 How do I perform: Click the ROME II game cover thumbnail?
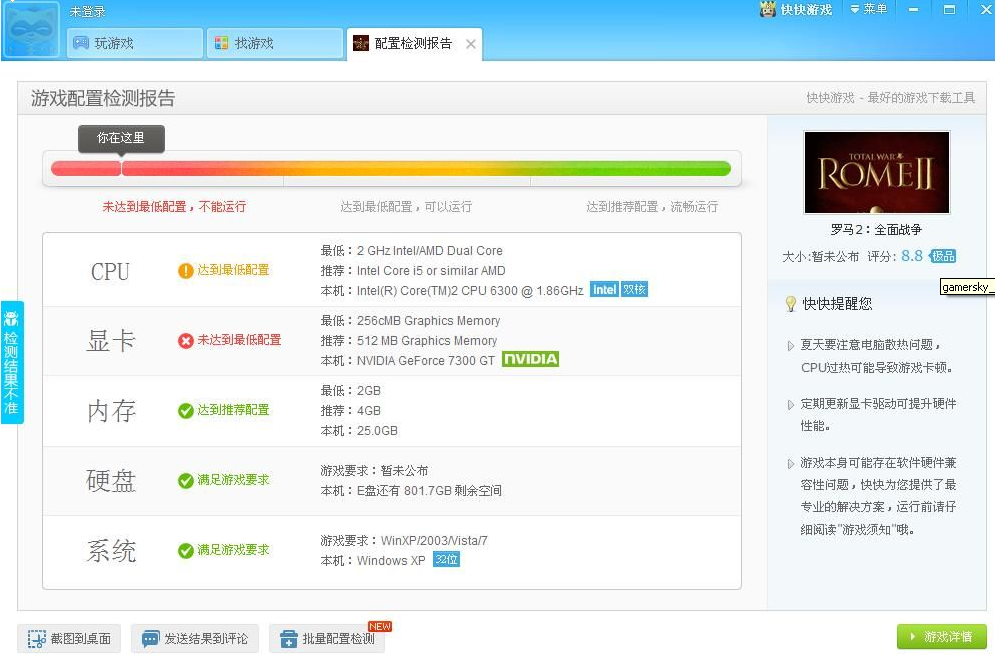877,172
